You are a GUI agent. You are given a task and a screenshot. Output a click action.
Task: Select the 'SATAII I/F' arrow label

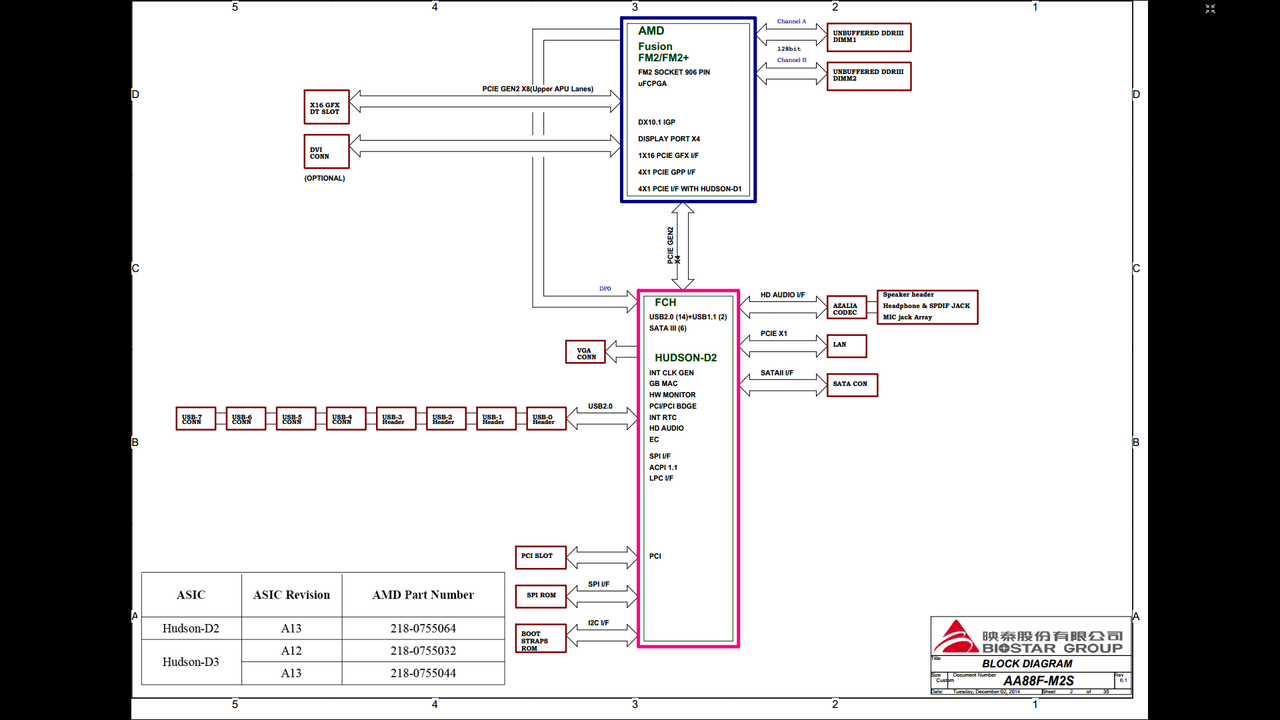pos(776,373)
